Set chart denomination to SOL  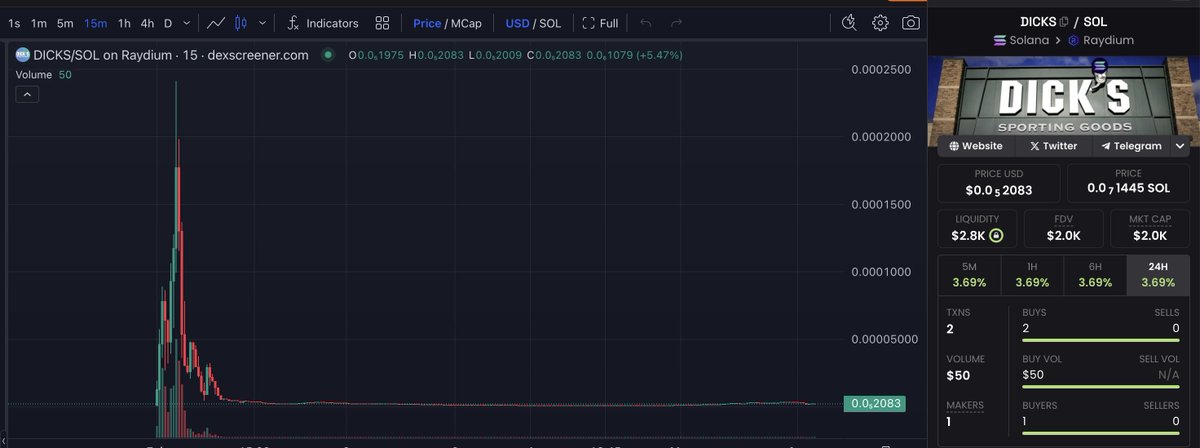[x=550, y=22]
